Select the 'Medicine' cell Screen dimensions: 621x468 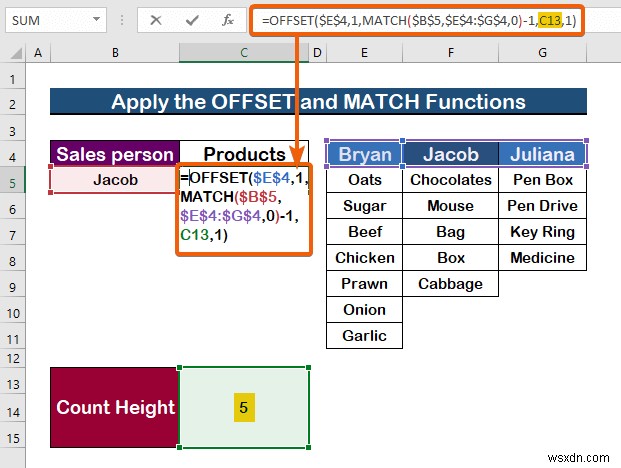click(542, 258)
